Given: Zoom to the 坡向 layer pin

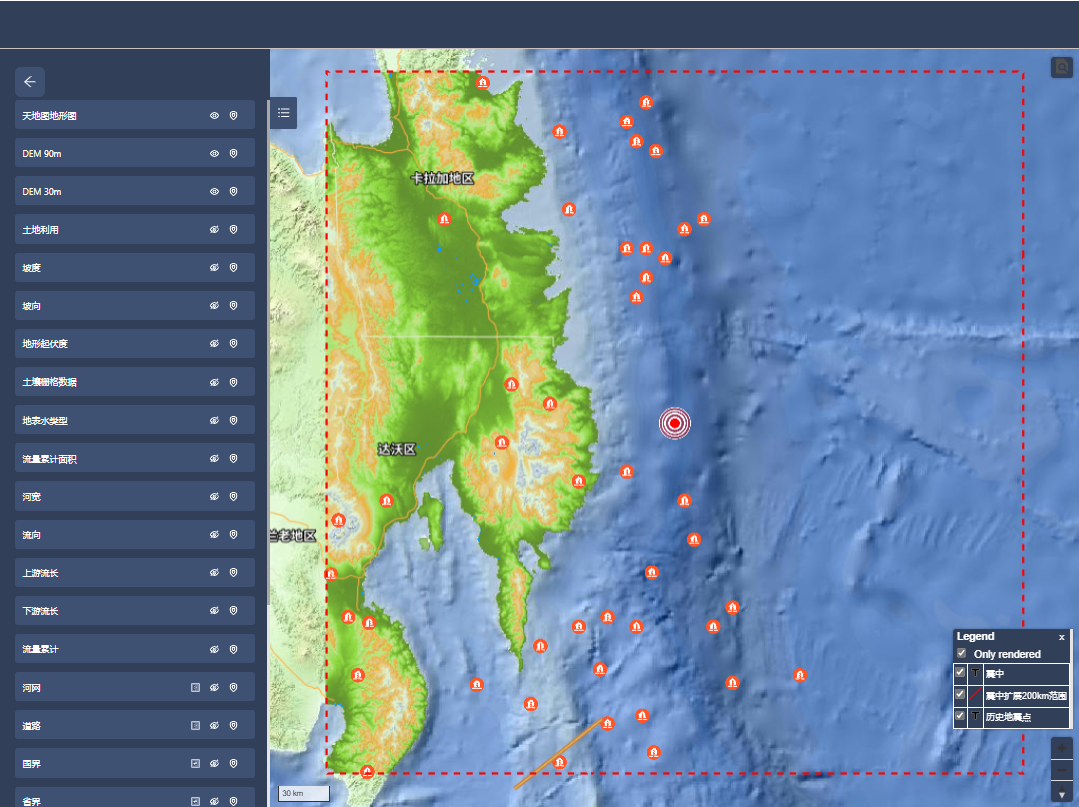Looking at the screenshot, I should (234, 306).
